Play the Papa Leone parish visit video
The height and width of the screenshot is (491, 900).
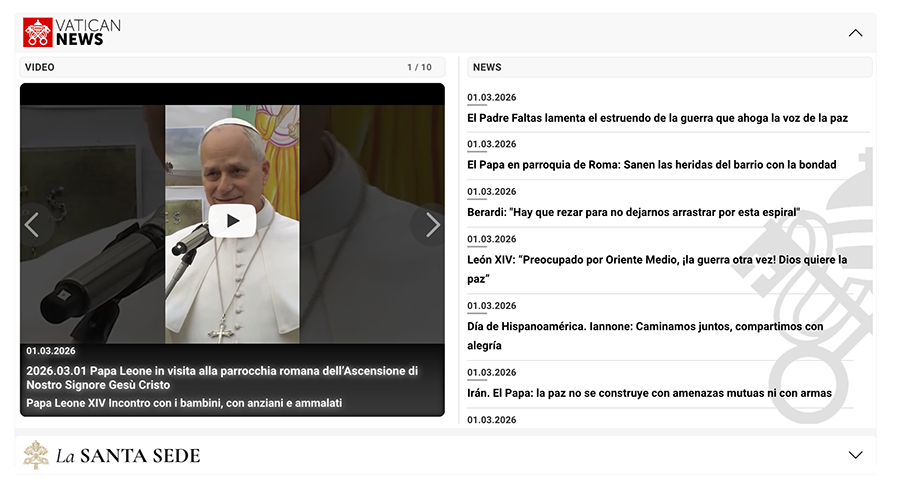click(233, 220)
